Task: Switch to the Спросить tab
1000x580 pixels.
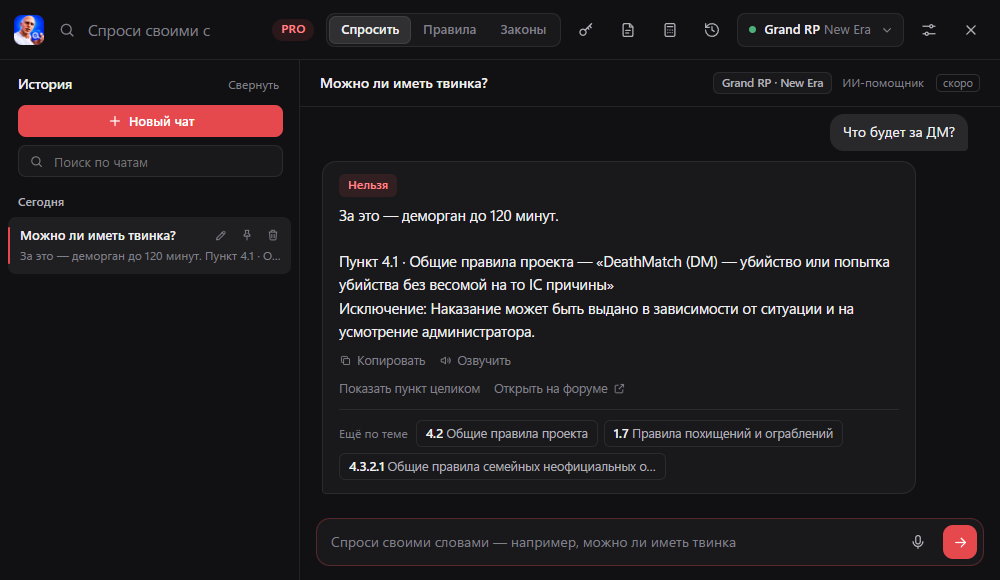Action: (x=370, y=30)
